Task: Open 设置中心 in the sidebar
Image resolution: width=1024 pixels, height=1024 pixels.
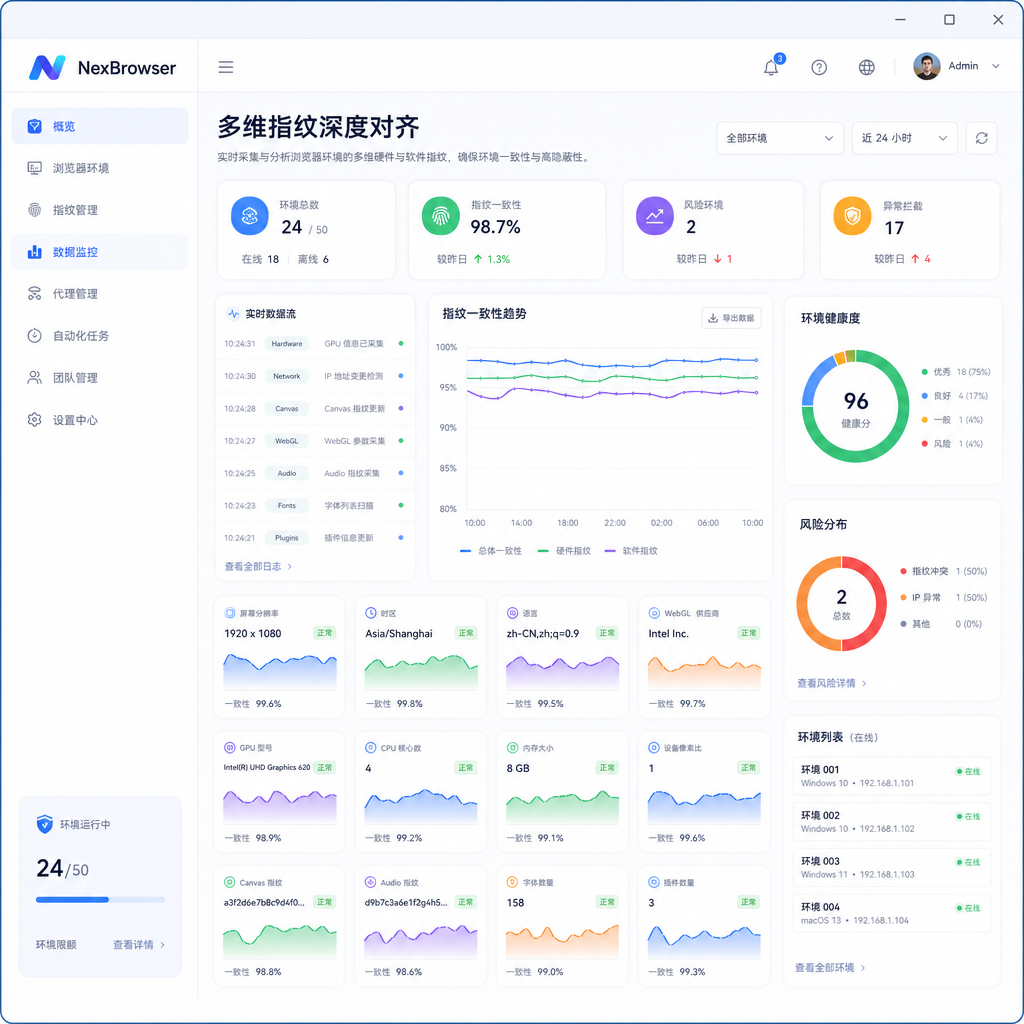Action: [100, 420]
